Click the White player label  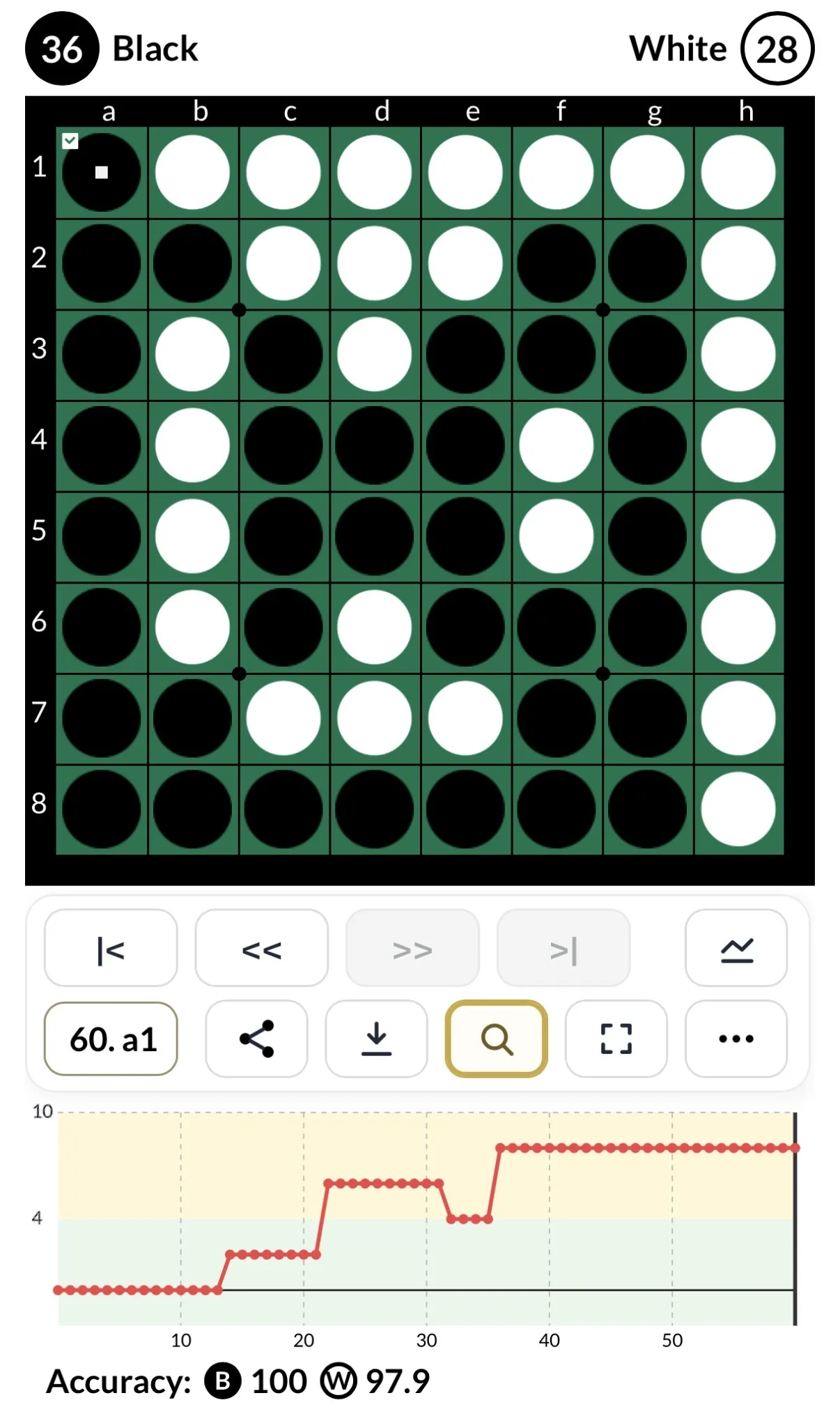tap(678, 49)
